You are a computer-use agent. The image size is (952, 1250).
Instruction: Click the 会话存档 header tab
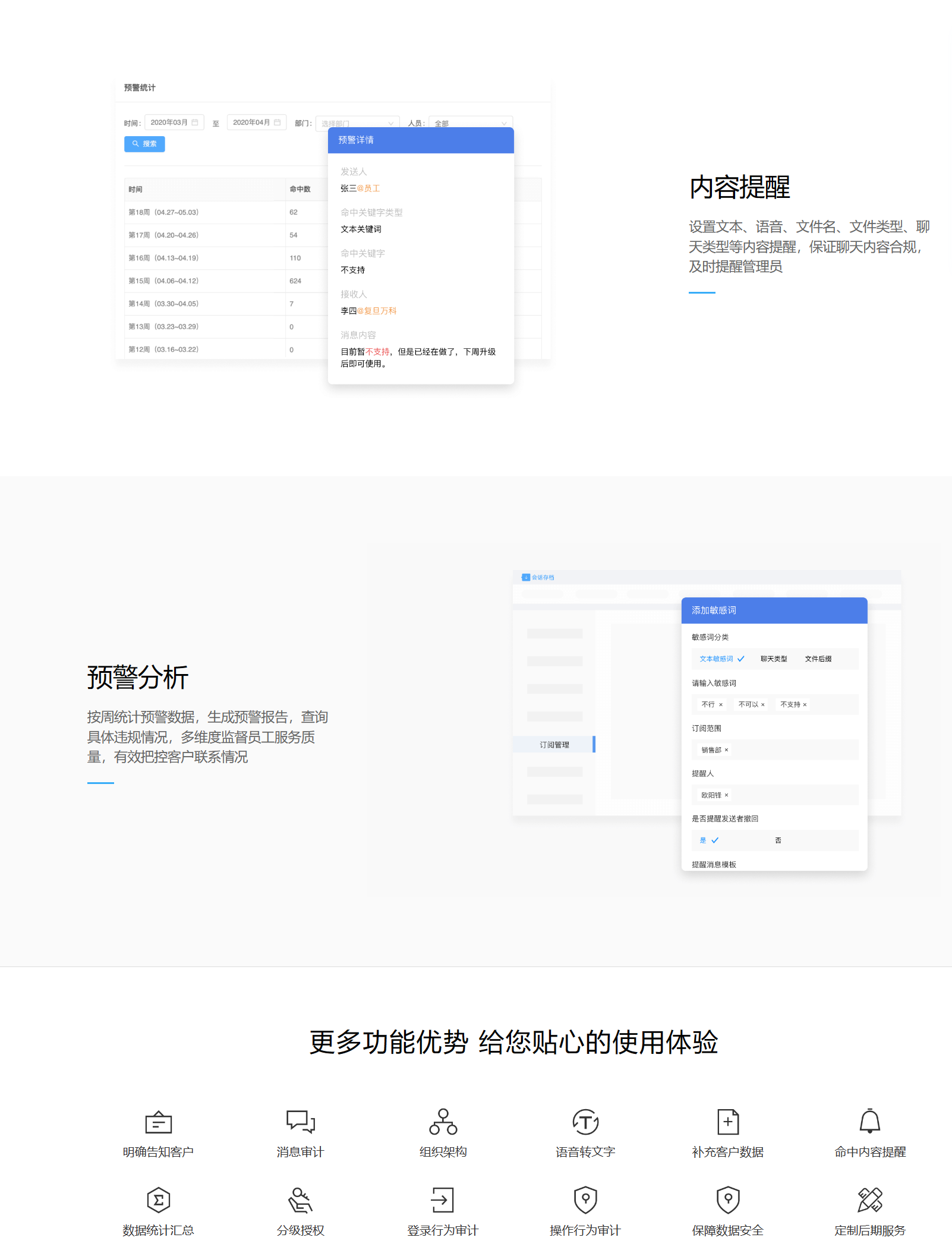[x=542, y=577]
